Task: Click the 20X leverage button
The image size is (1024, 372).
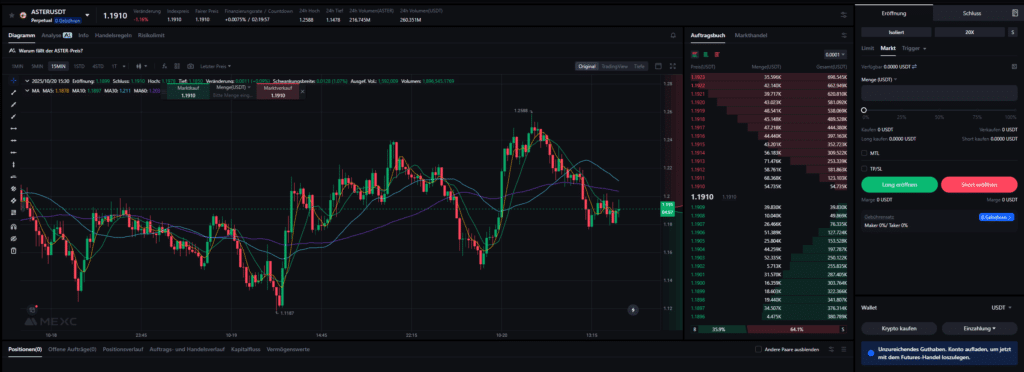Action: (969, 32)
